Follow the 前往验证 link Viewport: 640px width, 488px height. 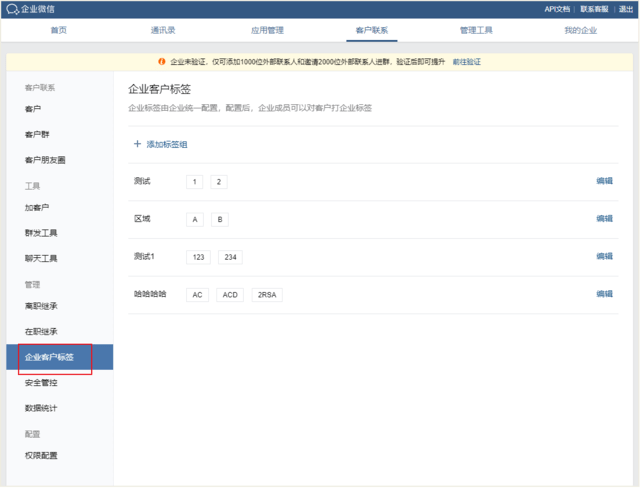click(467, 62)
